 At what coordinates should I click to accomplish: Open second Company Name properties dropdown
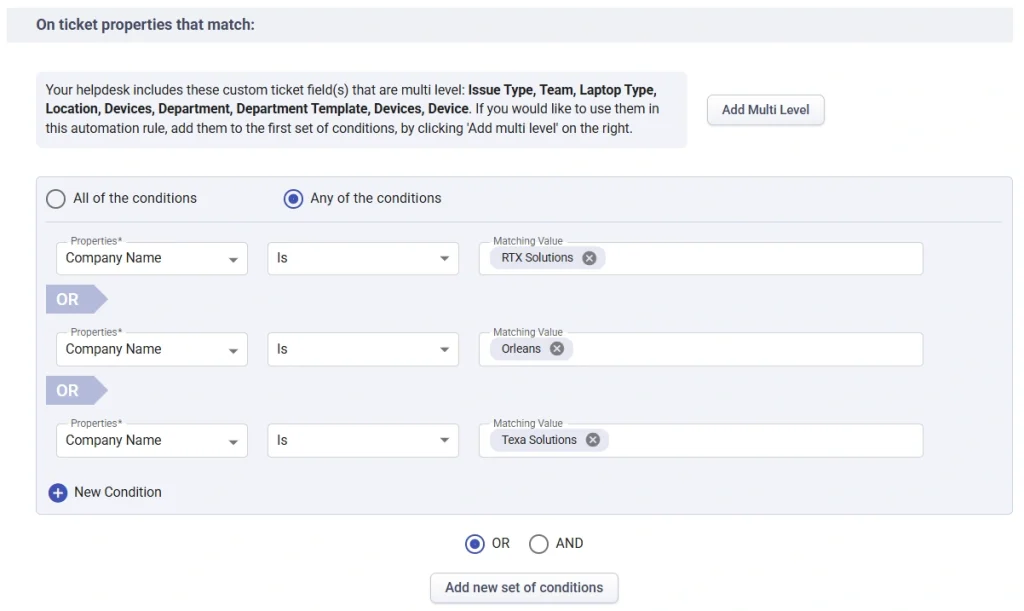point(152,349)
